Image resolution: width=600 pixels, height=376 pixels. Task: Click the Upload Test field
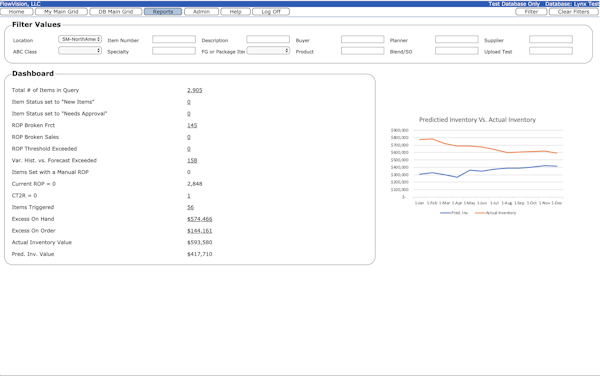pos(551,50)
